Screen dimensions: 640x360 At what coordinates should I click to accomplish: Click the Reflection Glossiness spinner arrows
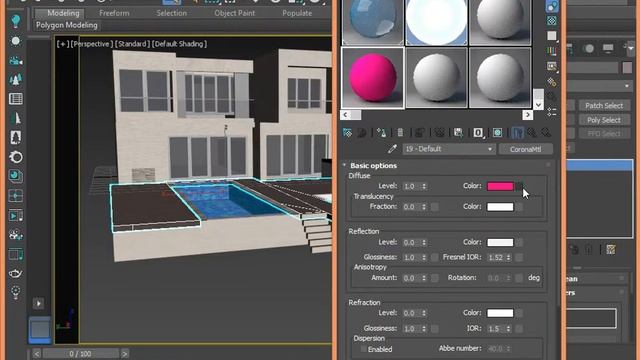424,258
